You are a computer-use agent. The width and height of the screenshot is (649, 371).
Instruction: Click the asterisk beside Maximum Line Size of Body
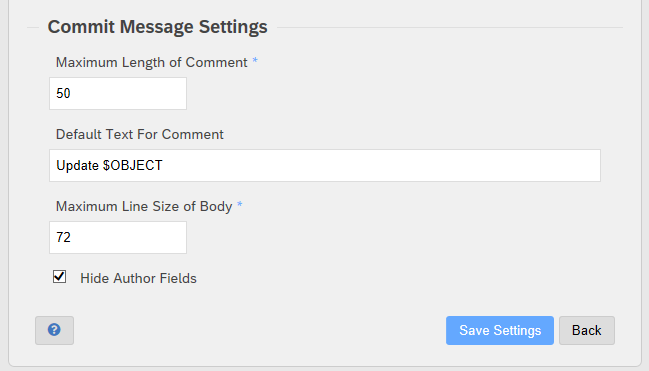point(240,205)
